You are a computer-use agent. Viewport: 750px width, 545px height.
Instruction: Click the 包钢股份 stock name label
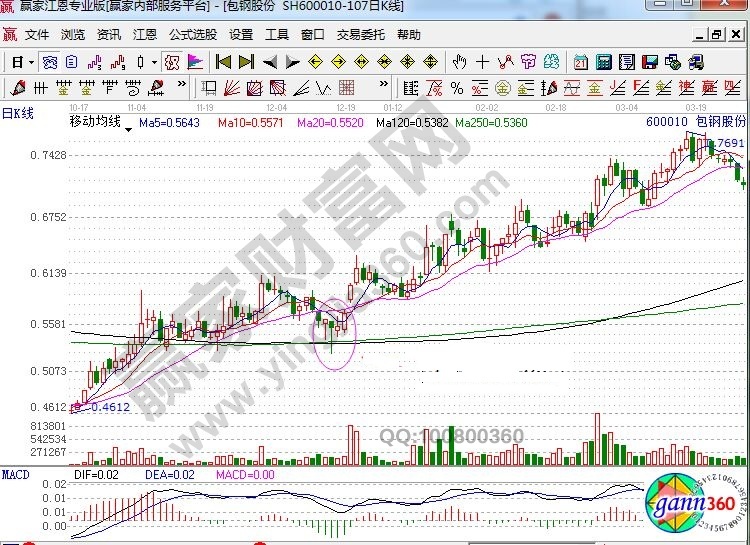point(720,121)
